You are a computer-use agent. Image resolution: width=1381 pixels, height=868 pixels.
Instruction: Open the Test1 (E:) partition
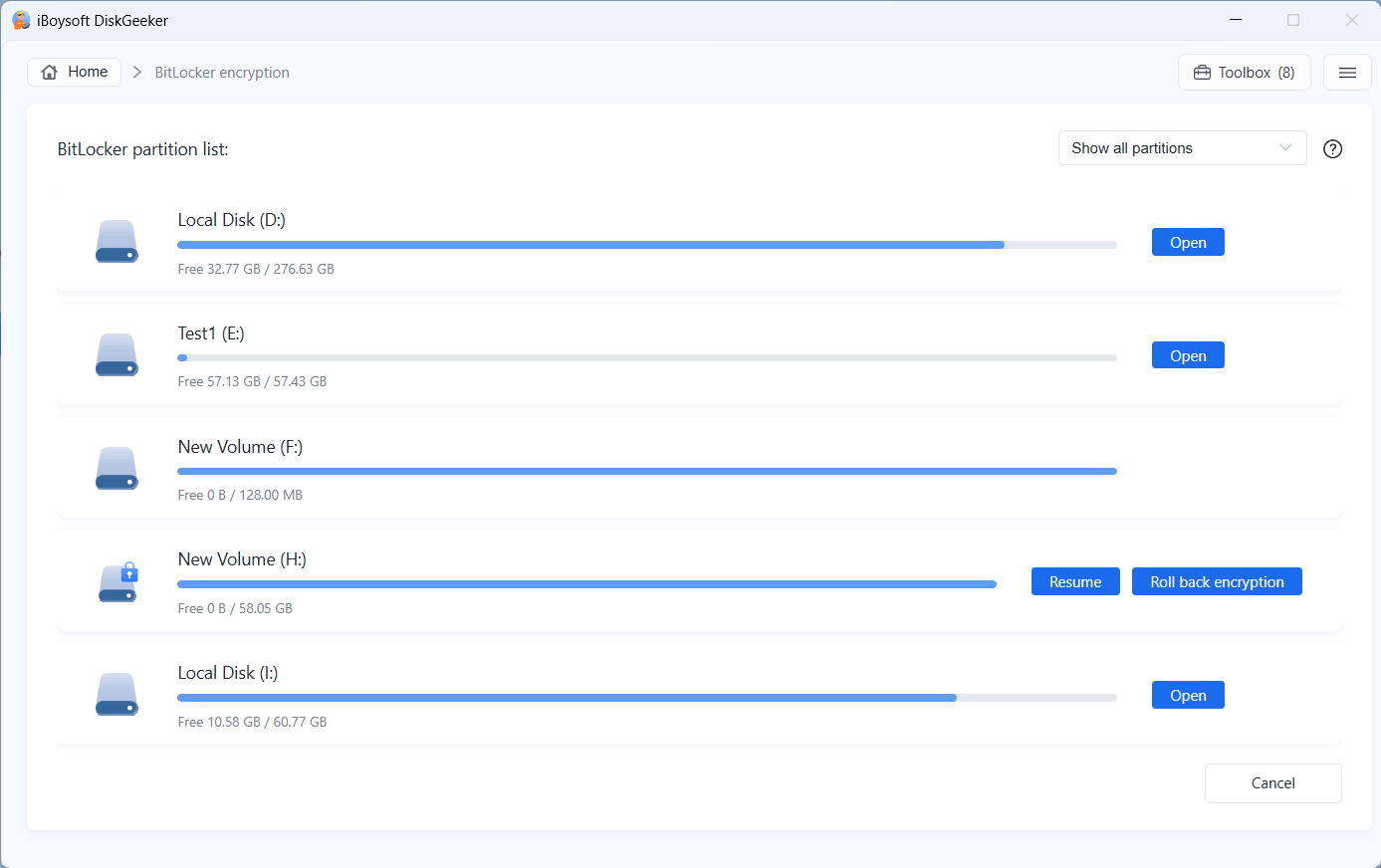1188,355
